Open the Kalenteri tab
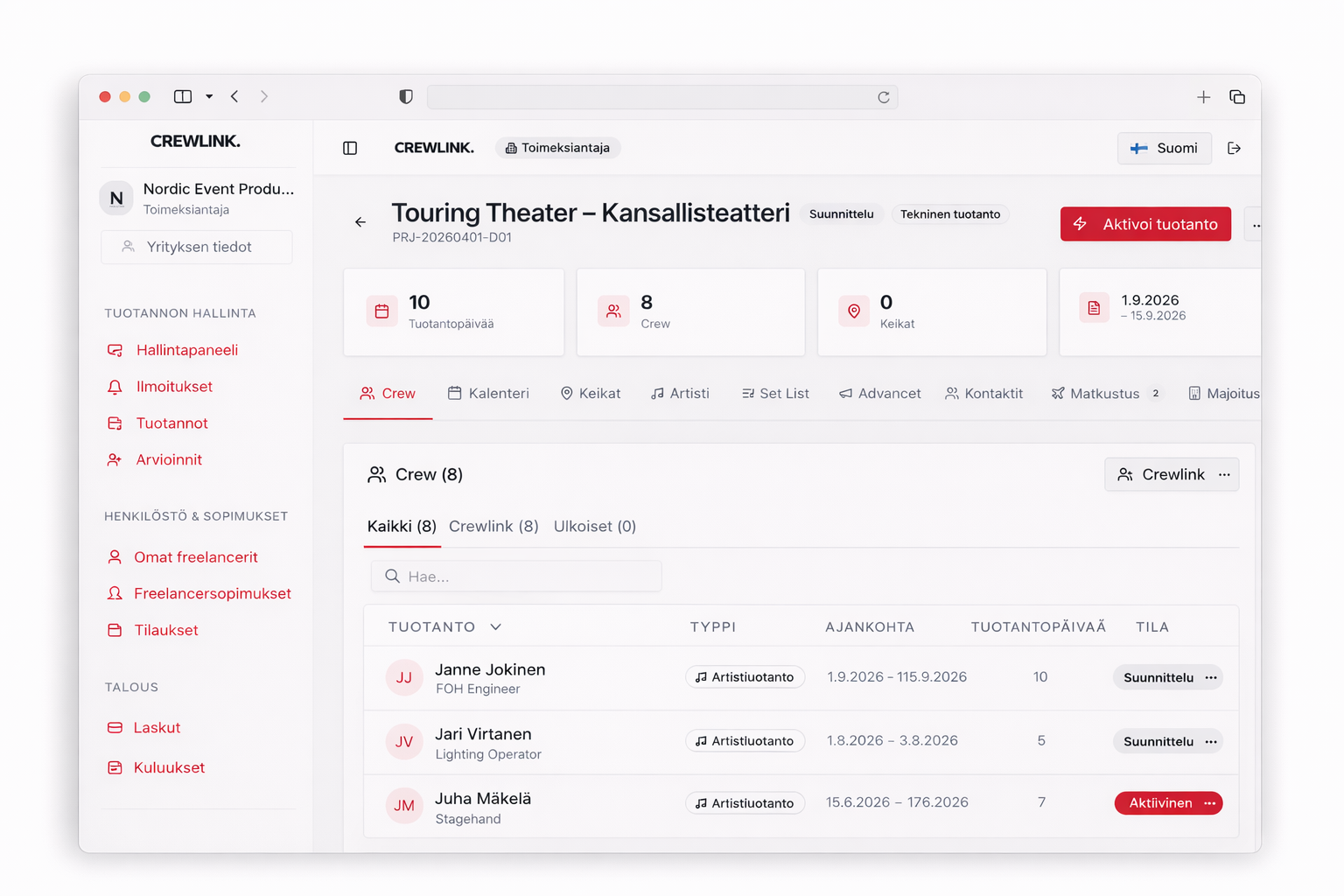The width and height of the screenshot is (1344, 896). tap(488, 394)
